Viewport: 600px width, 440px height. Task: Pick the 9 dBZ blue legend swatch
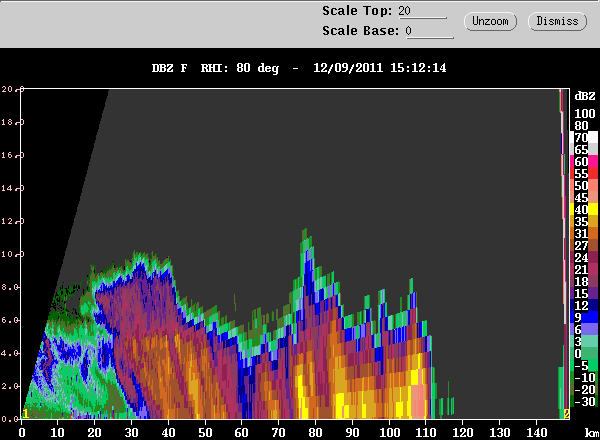click(x=580, y=317)
